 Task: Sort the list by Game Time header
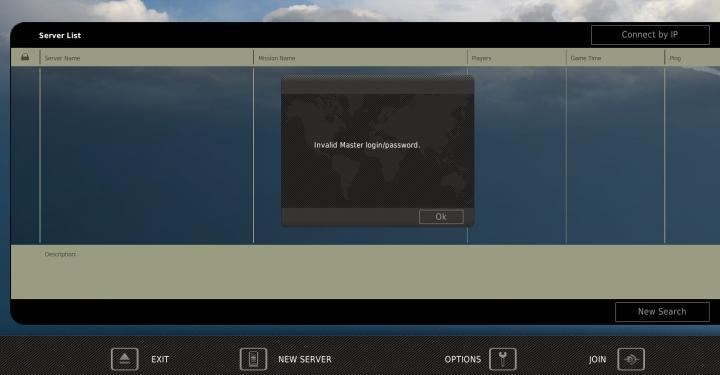(585, 58)
